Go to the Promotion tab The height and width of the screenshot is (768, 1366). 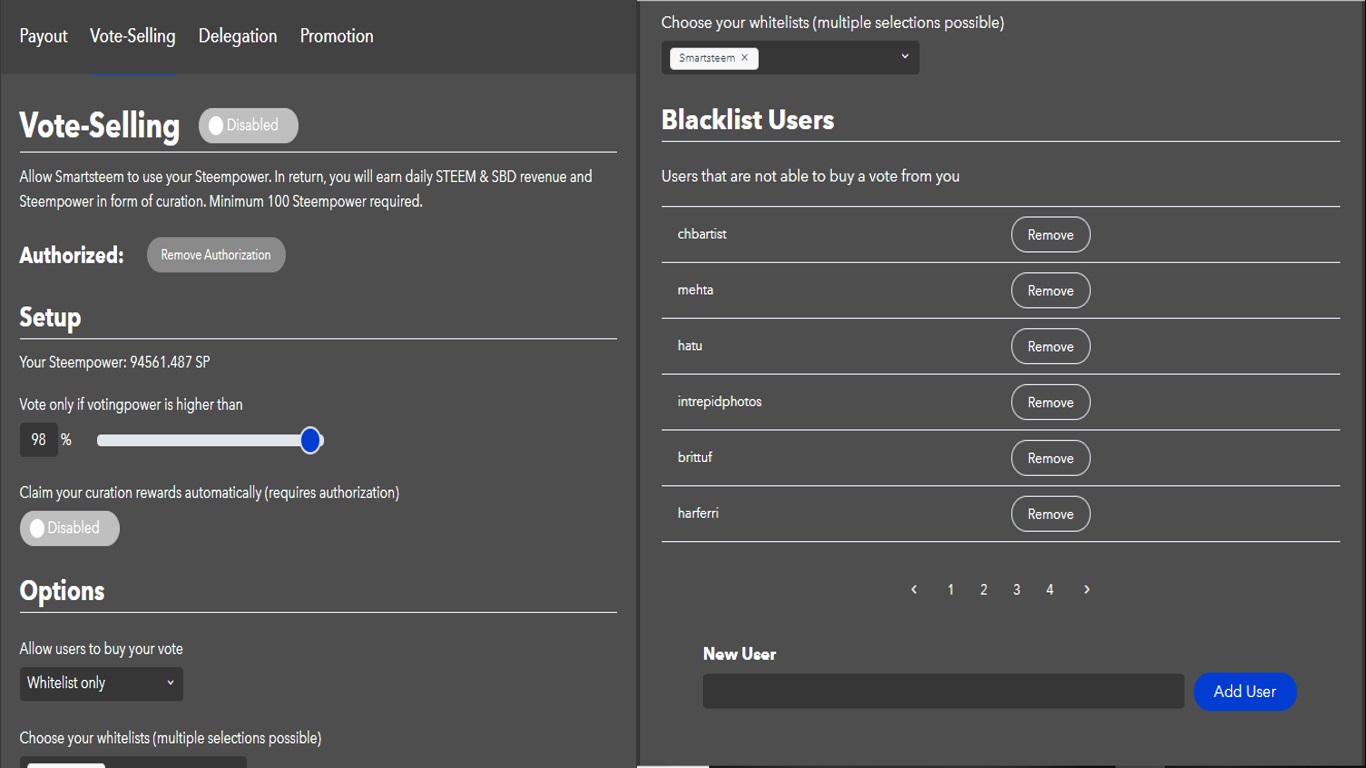[337, 36]
